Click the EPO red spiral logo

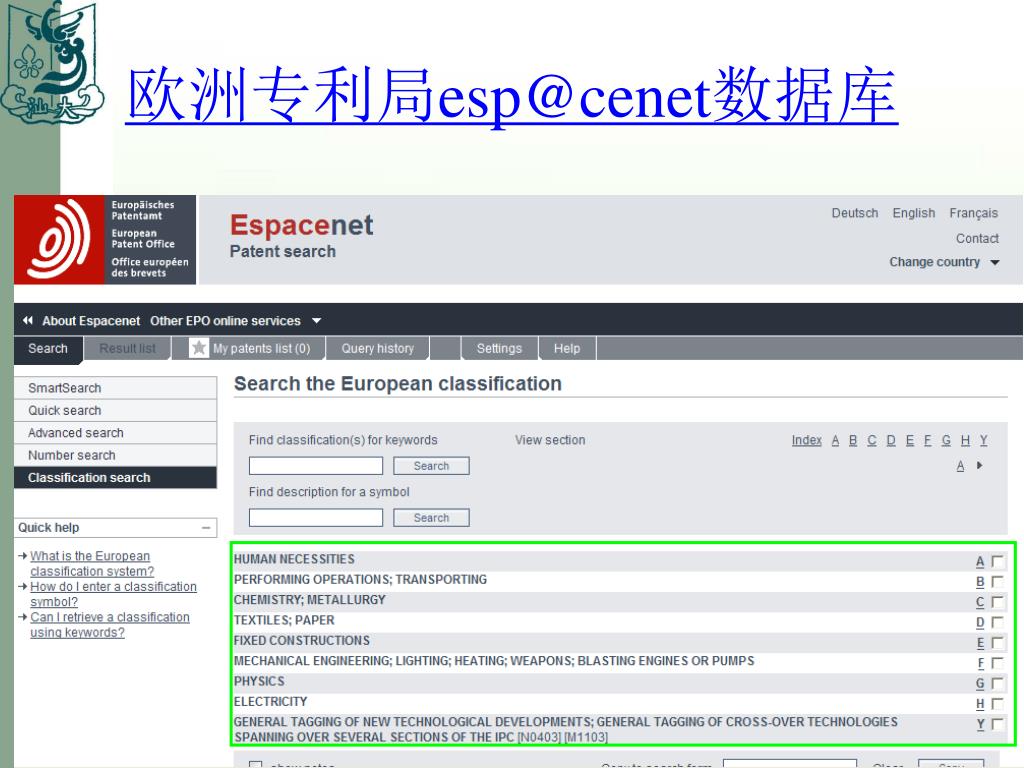[59, 240]
